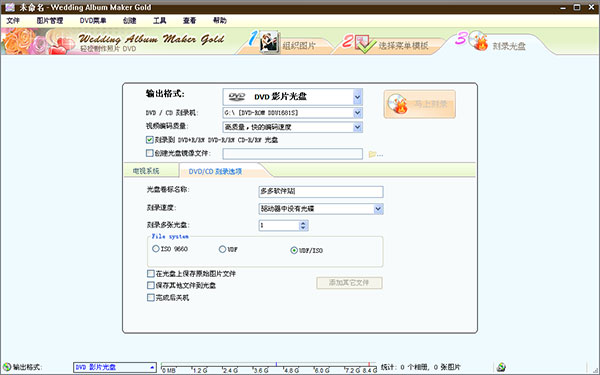Click the File system group label
600x375 pixels.
click(x=170, y=236)
